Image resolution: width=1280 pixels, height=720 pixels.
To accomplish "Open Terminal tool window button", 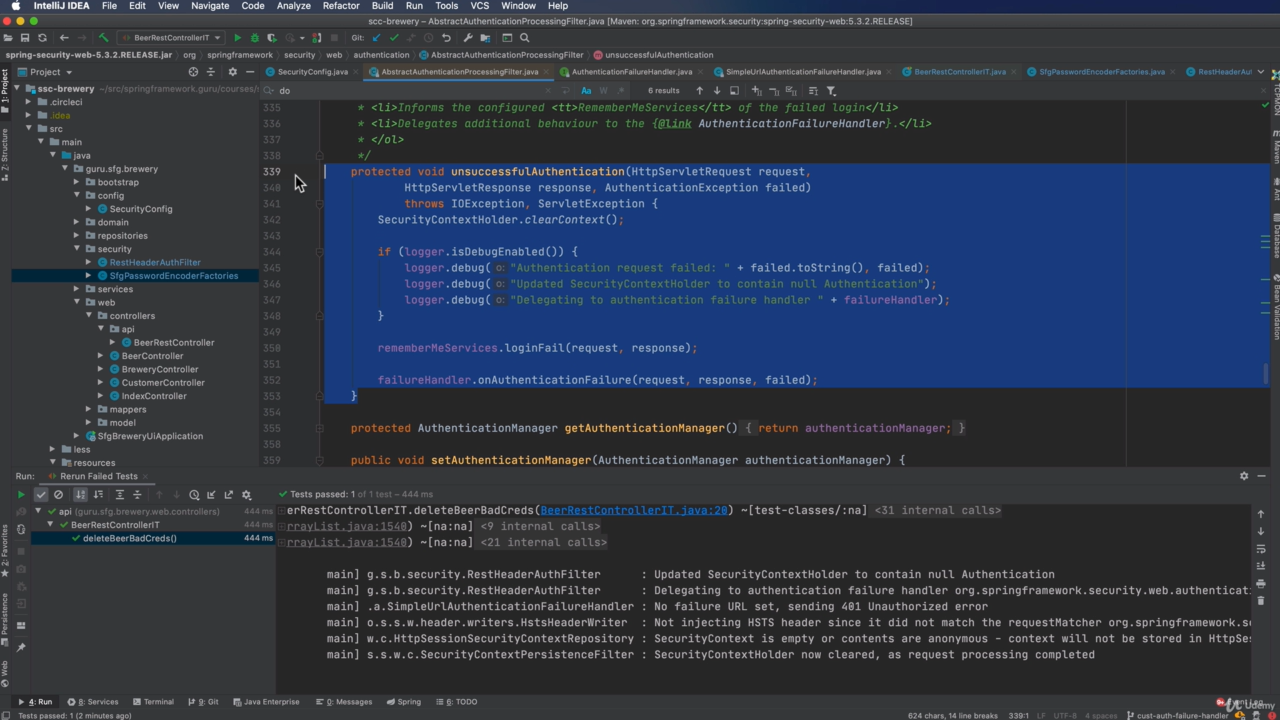I will [x=152, y=702].
